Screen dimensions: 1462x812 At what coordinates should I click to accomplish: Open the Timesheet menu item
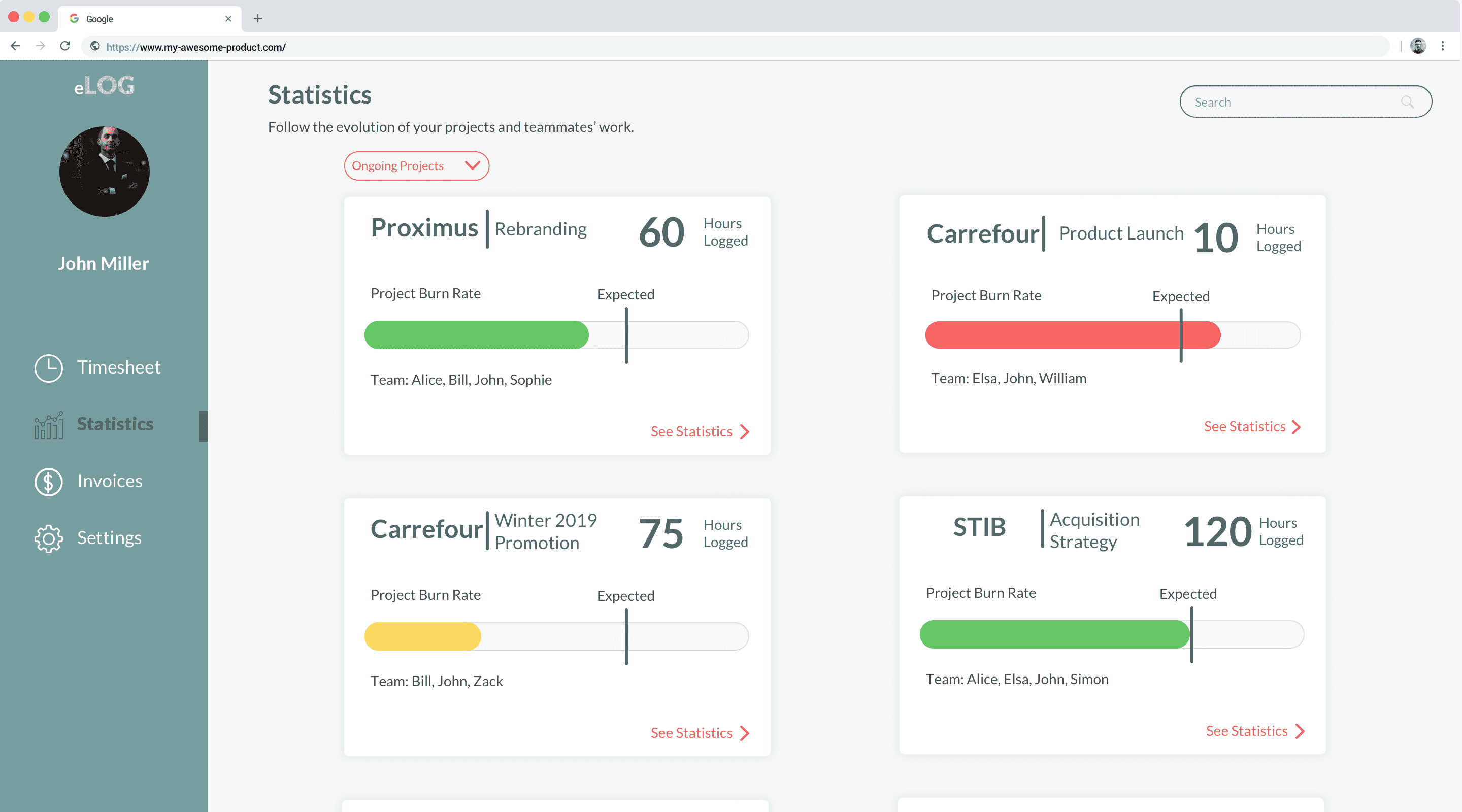tap(97, 368)
